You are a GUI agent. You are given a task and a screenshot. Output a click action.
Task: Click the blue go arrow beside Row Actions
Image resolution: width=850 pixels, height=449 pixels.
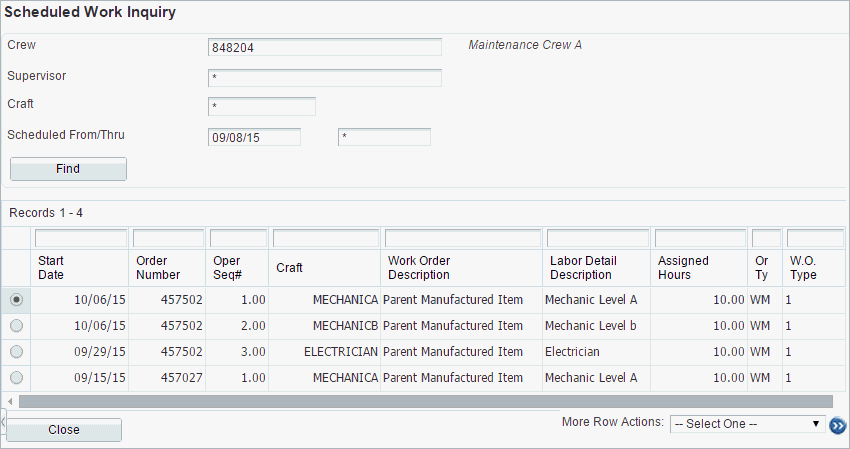838,425
